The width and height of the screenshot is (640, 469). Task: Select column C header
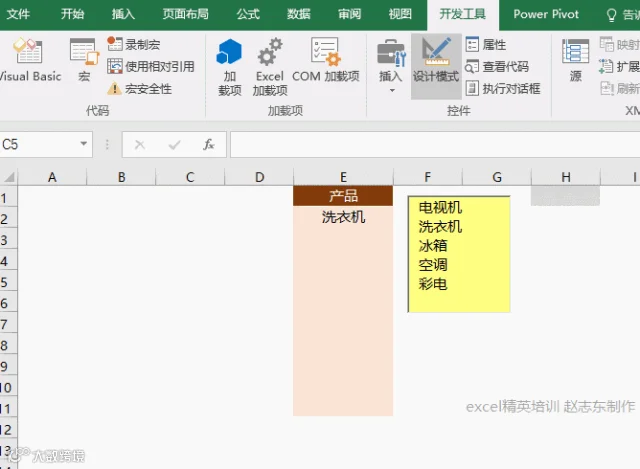[x=190, y=177]
